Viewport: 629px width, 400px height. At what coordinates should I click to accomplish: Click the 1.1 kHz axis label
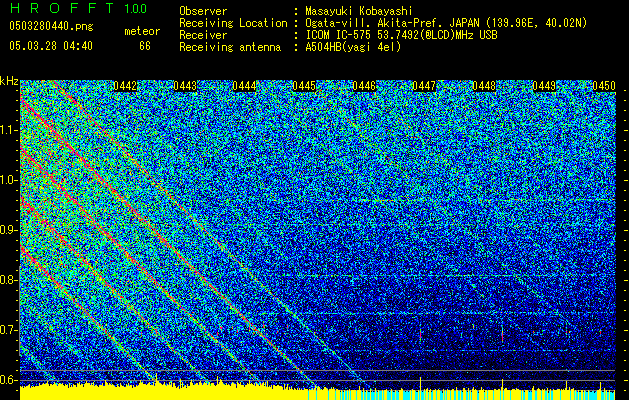click(8, 131)
